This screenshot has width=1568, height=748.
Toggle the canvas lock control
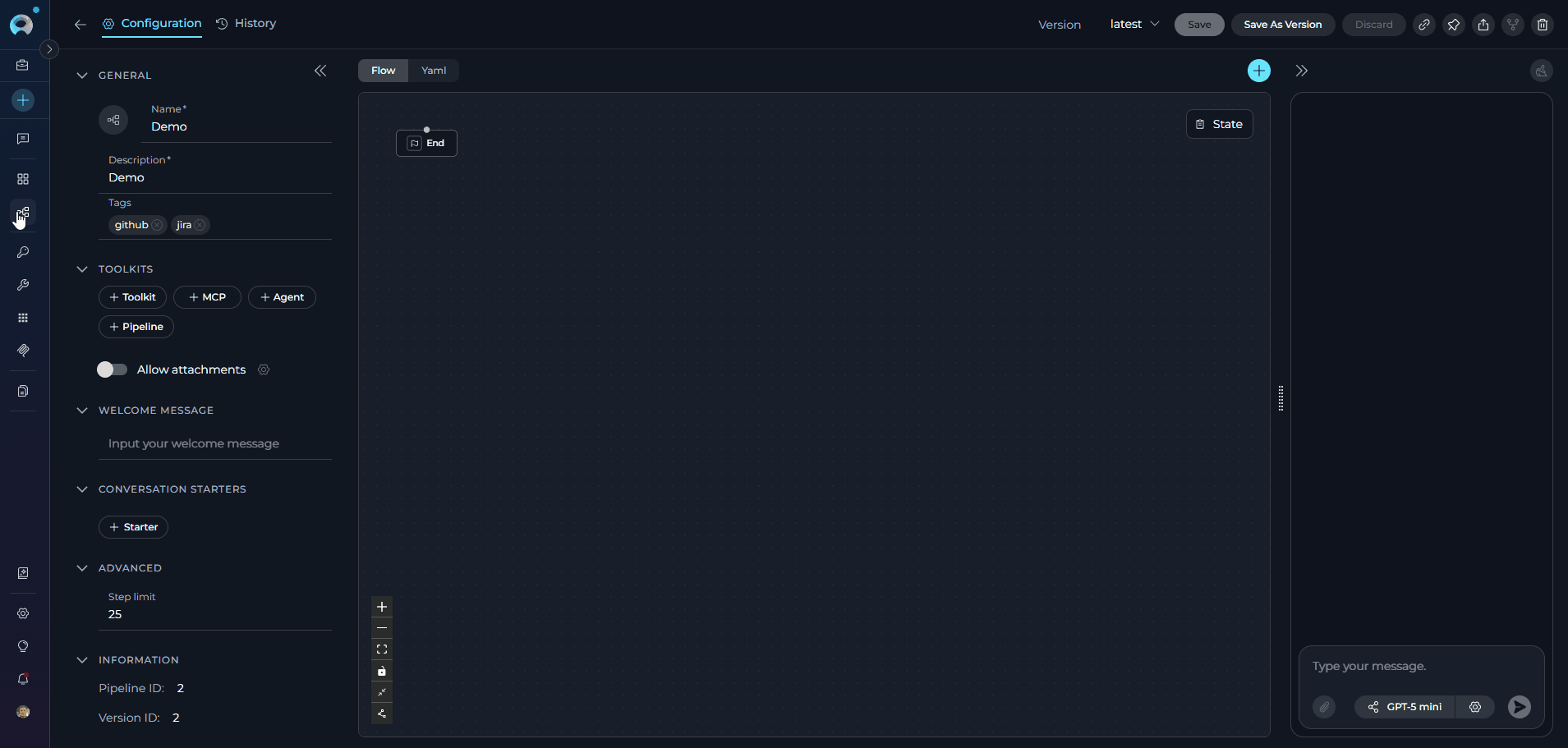382,671
